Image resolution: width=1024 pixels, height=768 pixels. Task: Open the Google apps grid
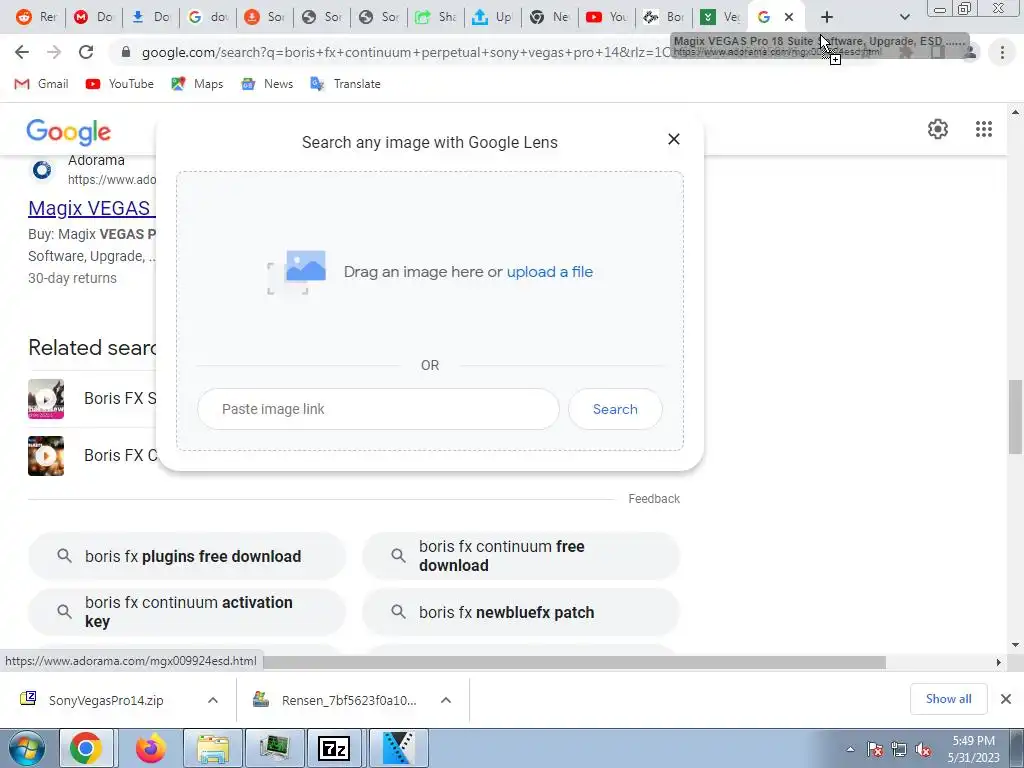click(984, 129)
